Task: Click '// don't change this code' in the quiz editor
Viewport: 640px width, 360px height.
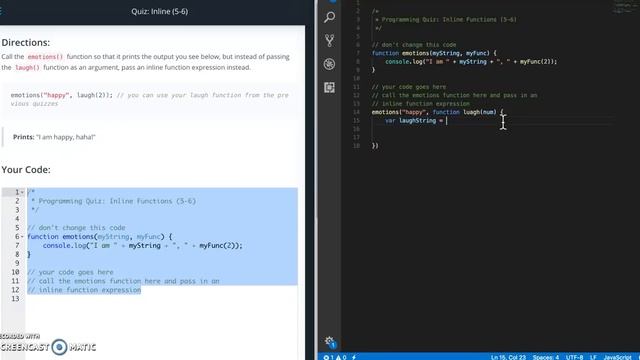Action: click(76, 228)
